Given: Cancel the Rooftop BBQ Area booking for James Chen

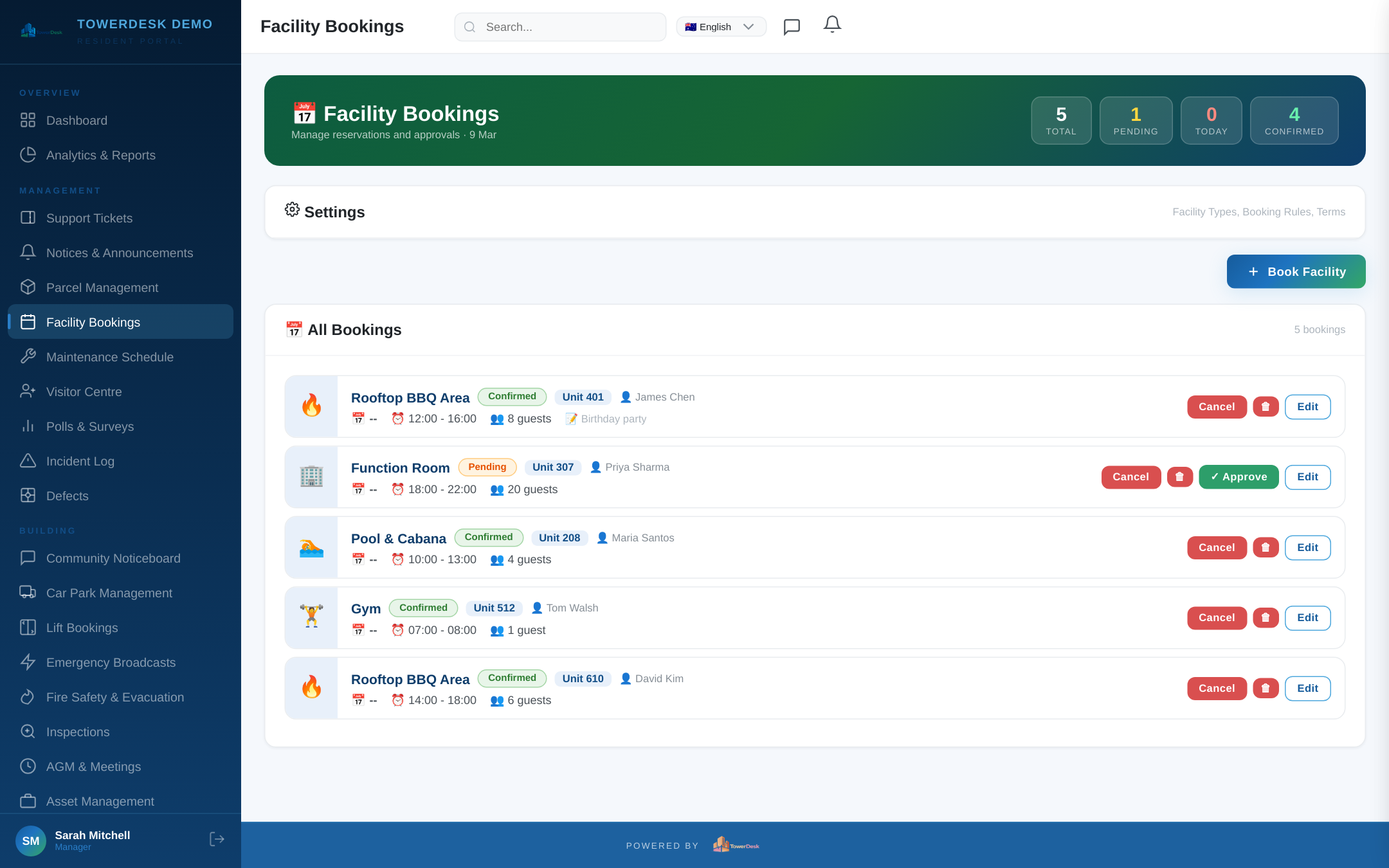Looking at the screenshot, I should tap(1216, 406).
